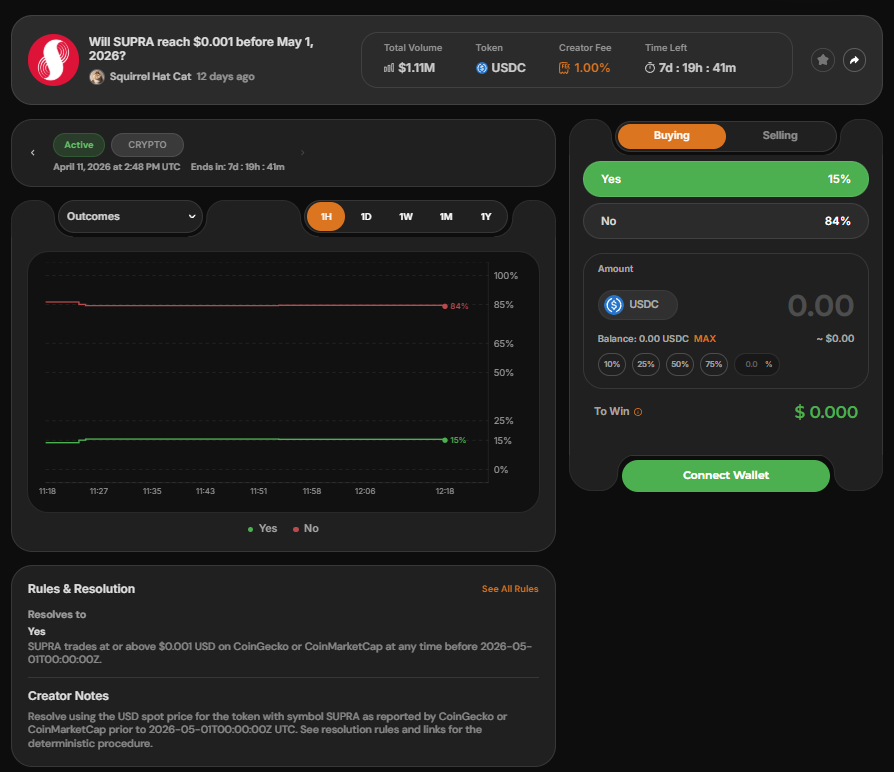
Task: Click the red 84% chart endpoint
Action: (x=445, y=306)
